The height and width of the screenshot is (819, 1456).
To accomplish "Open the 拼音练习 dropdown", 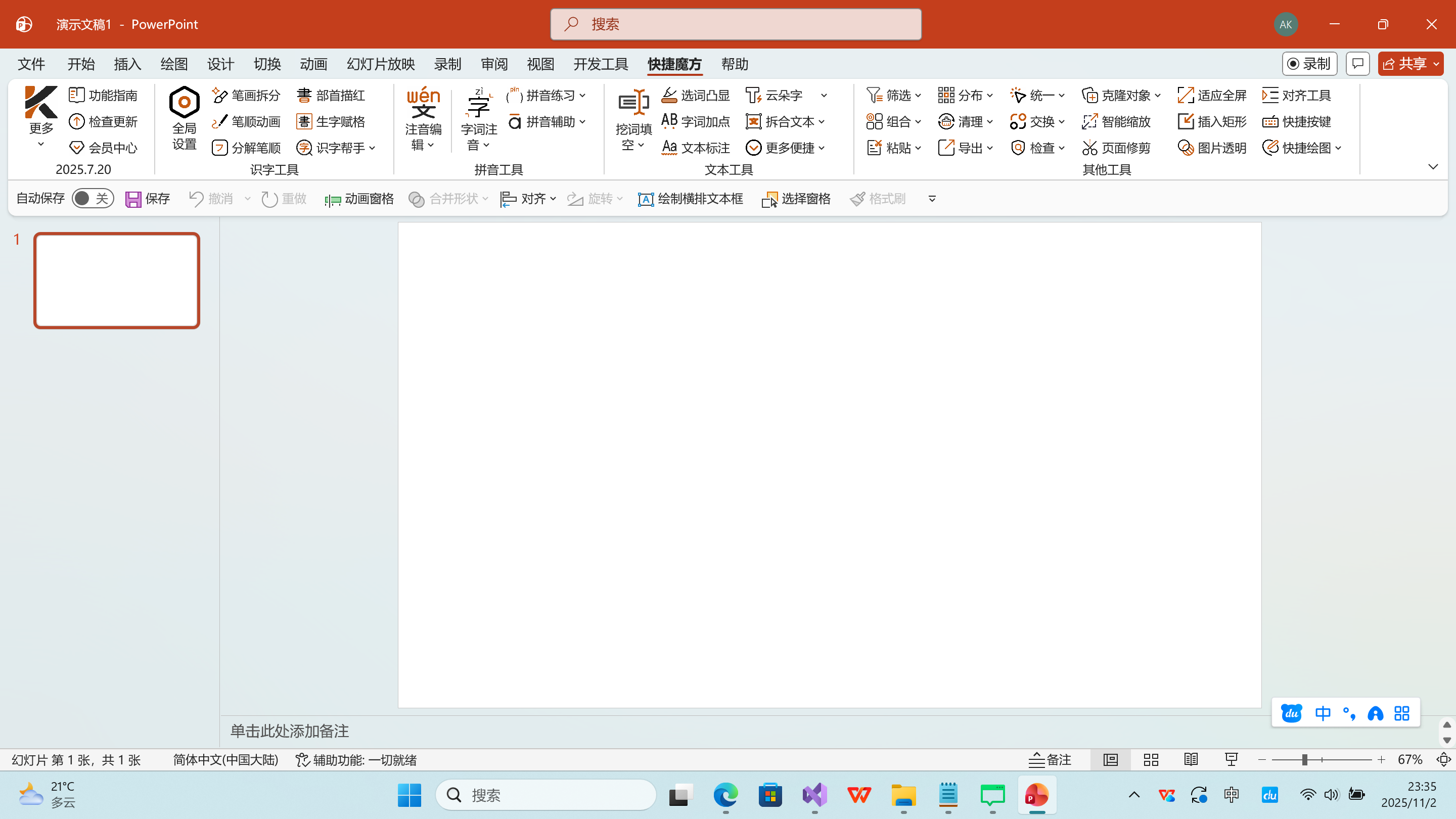I will 583,95.
